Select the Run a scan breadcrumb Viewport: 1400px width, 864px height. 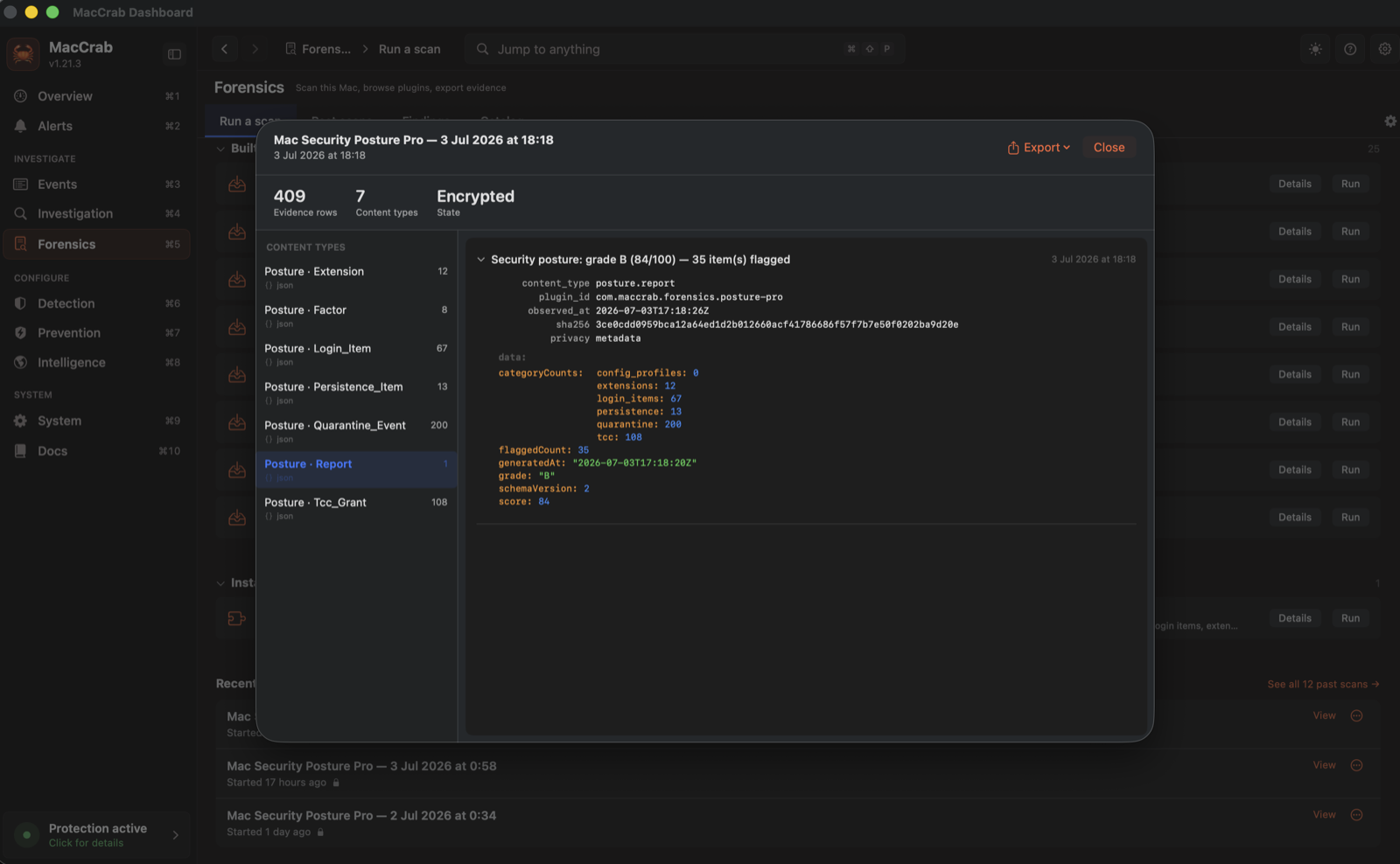point(409,49)
